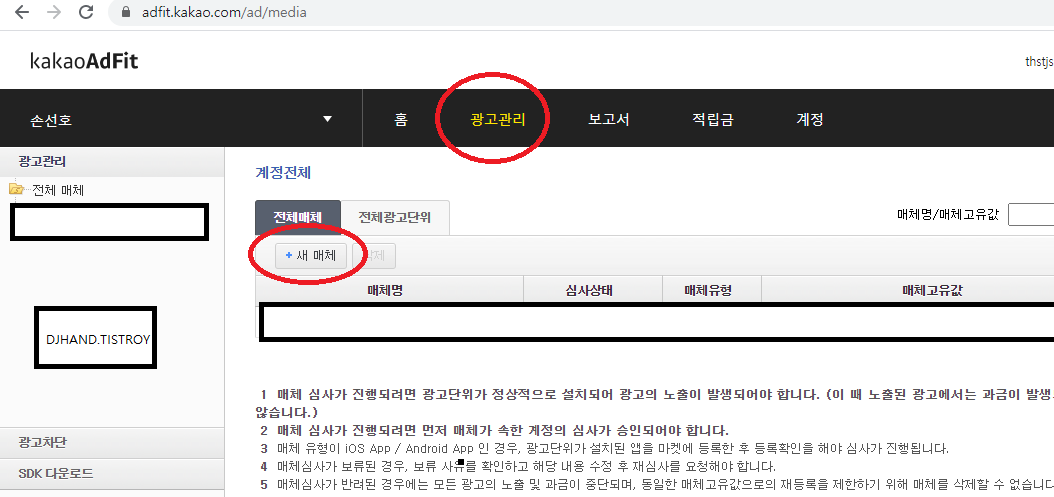1054x497 pixels.
Task: Go forward with browser forward arrow
Action: click(x=54, y=11)
